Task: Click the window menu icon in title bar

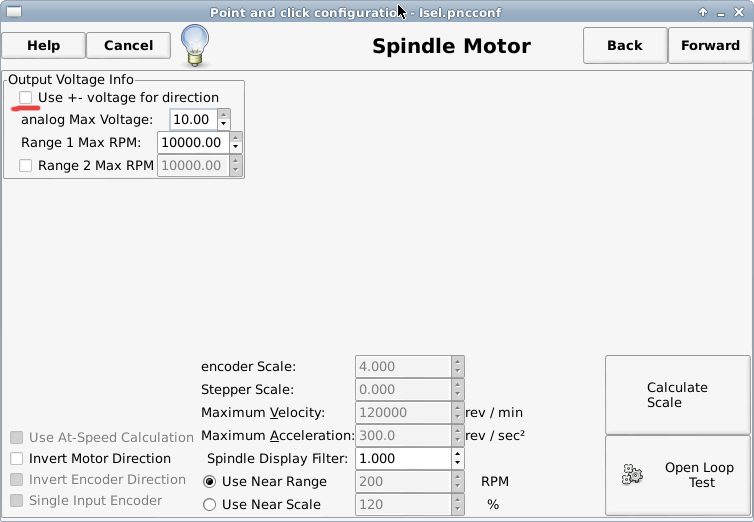Action: point(13,12)
